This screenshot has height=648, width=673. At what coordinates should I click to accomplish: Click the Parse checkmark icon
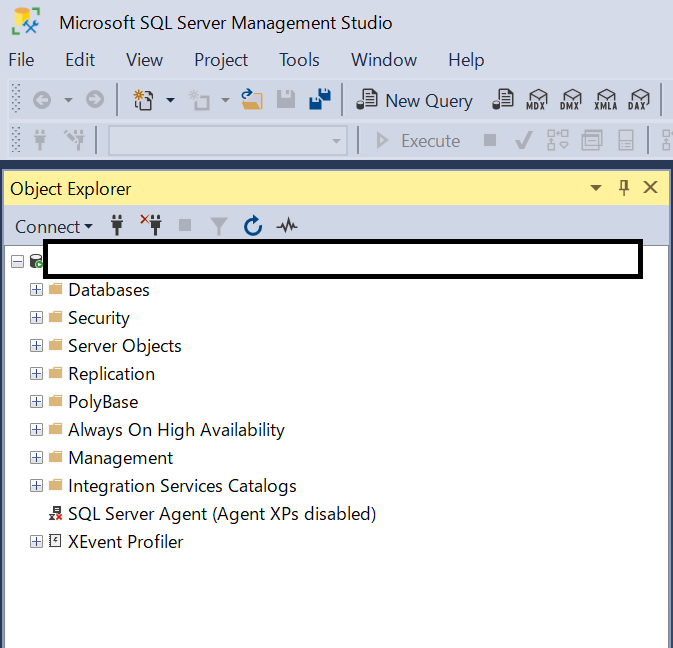click(524, 140)
